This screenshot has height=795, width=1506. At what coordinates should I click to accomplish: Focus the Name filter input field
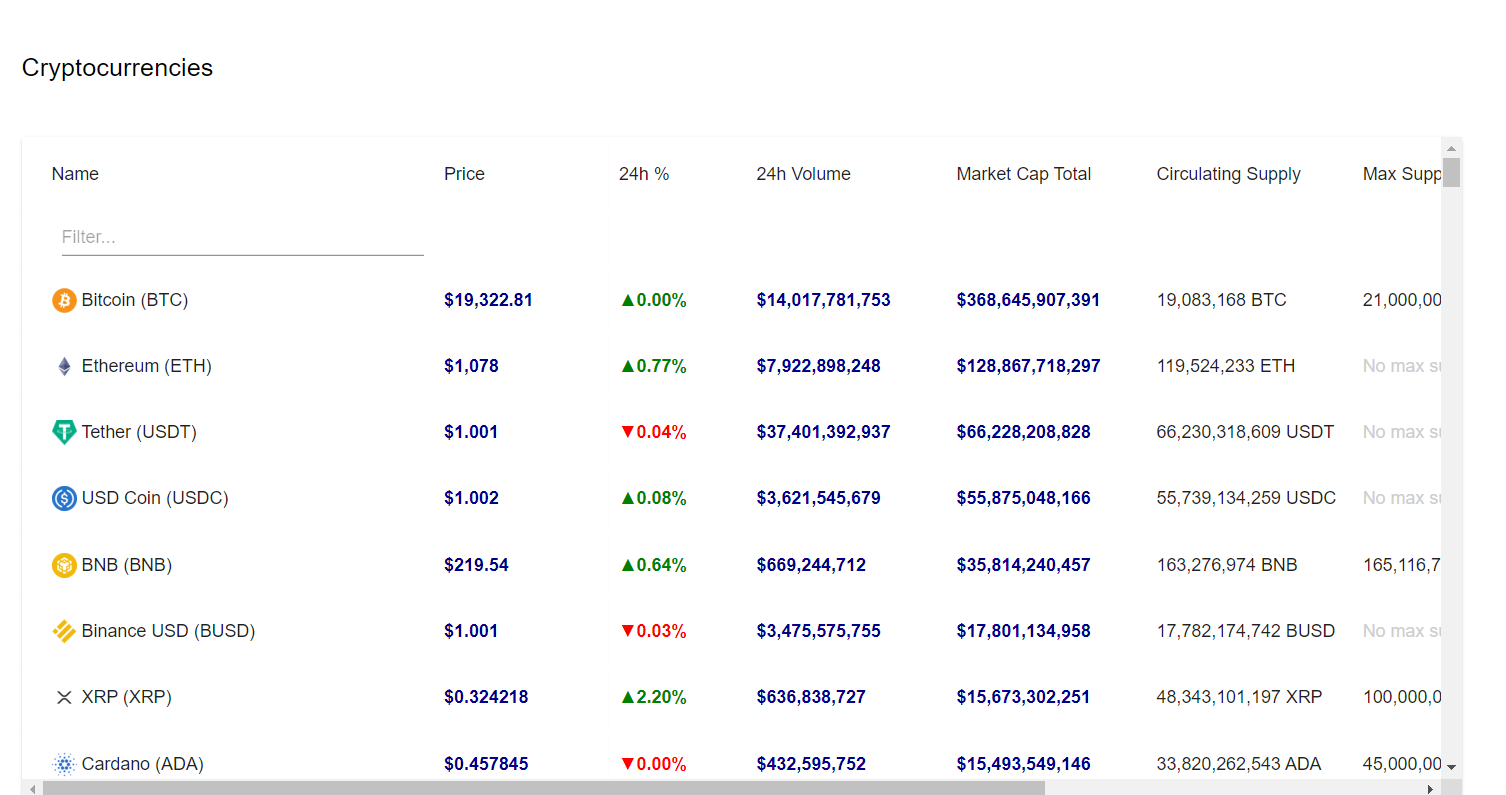[242, 238]
